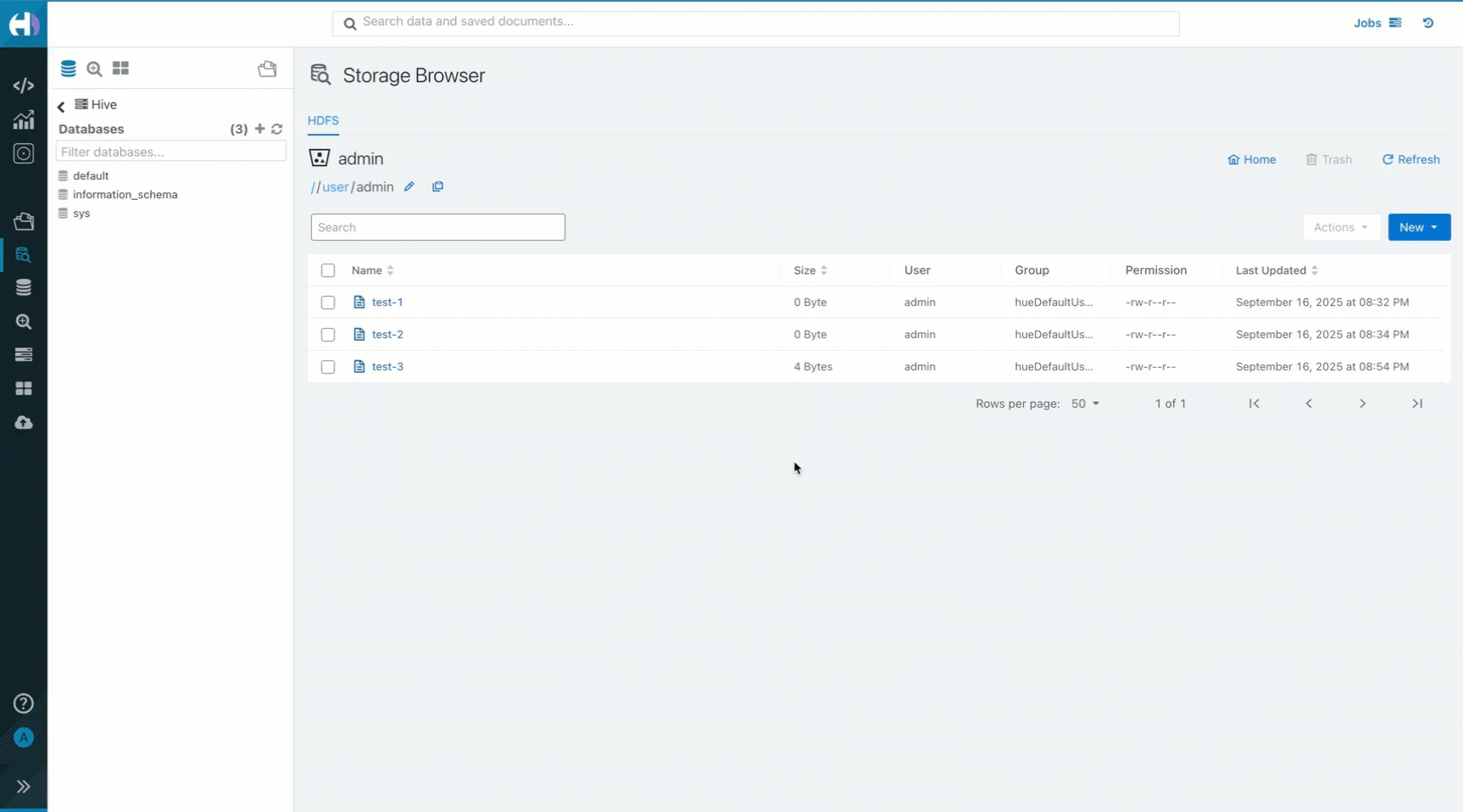
Task: Open the test-2 file link
Action: point(387,334)
